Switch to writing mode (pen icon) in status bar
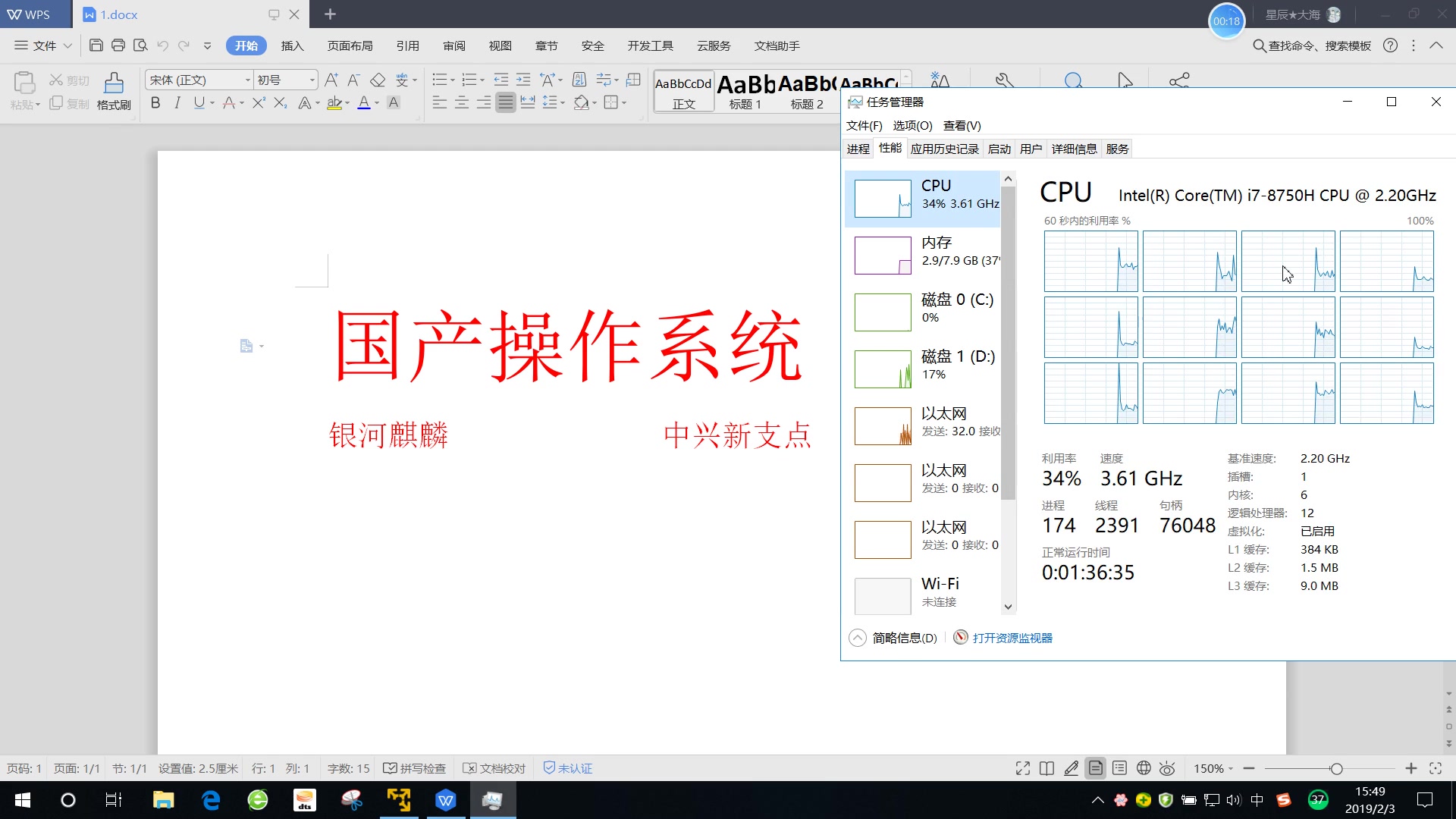Screen dimensions: 1456x819 pos(1071,768)
